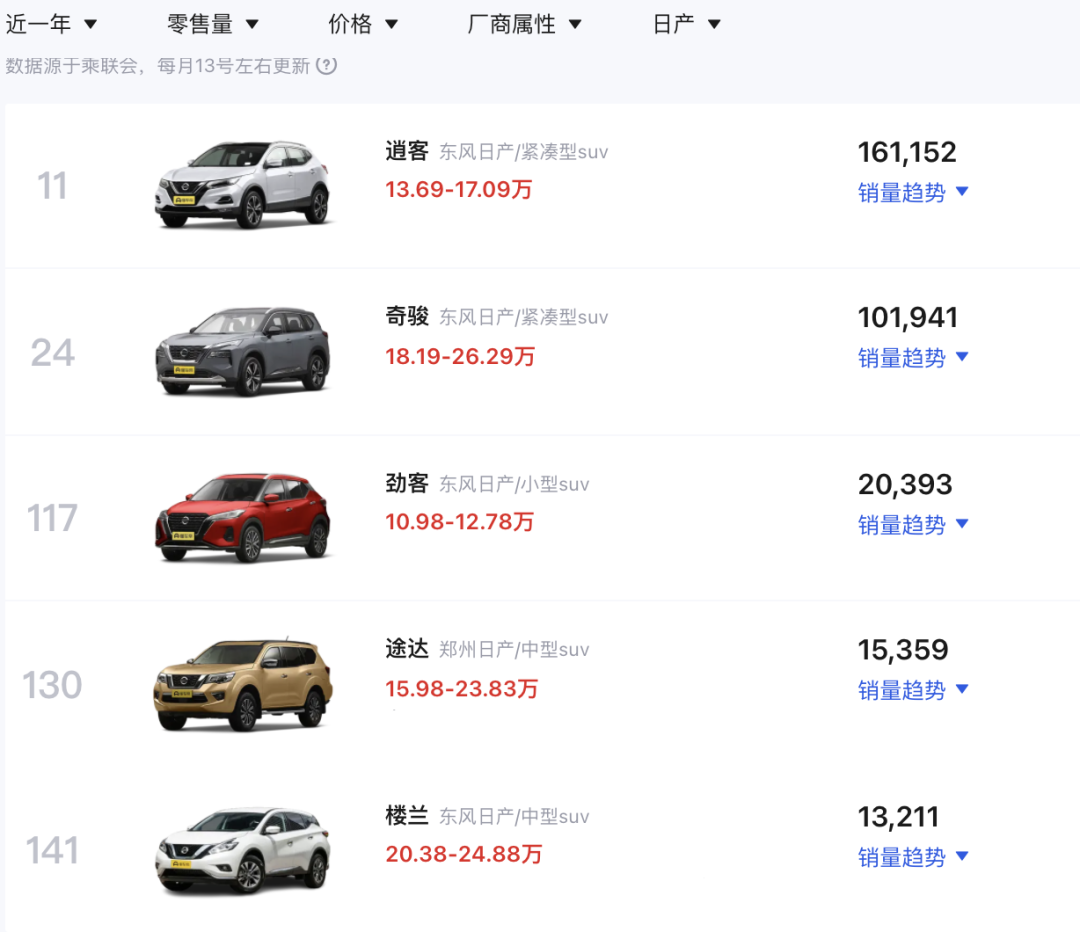1080x932 pixels.
Task: Click the white 楼兰 car image
Action: [243, 850]
